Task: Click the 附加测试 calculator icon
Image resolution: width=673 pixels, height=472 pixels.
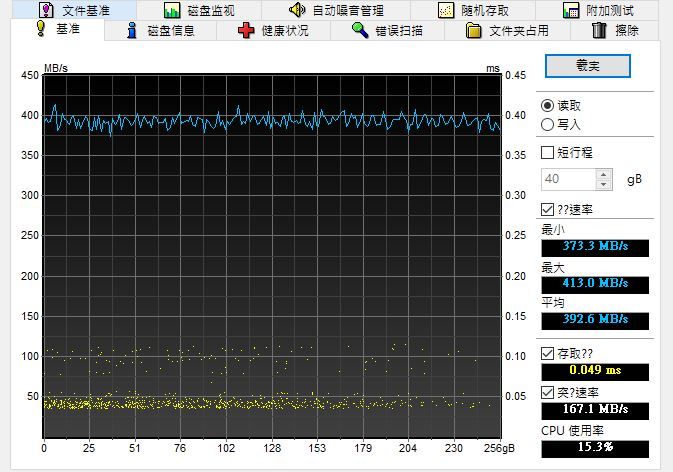Action: point(571,10)
